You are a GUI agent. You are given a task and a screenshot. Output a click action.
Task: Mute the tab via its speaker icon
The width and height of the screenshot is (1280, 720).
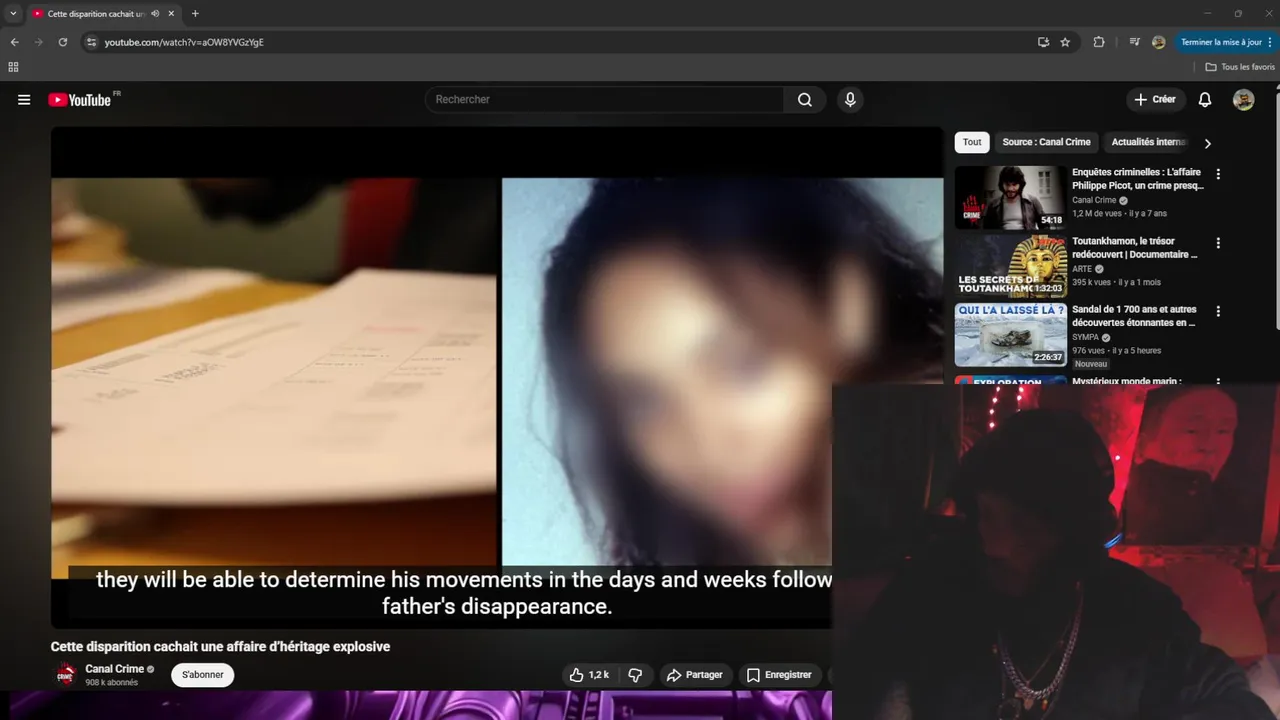pos(155,14)
